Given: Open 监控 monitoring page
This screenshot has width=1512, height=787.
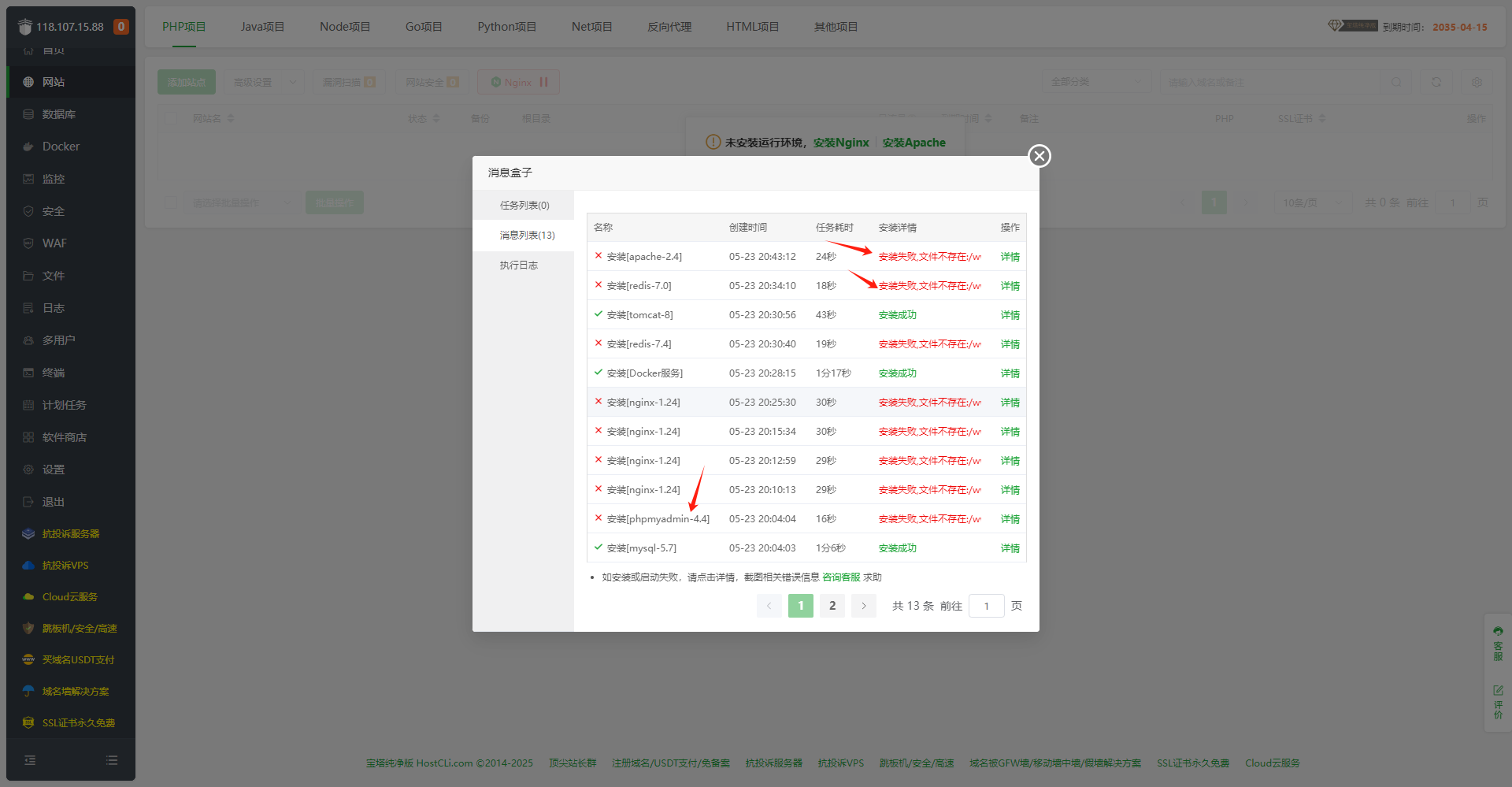Looking at the screenshot, I should click(71, 179).
